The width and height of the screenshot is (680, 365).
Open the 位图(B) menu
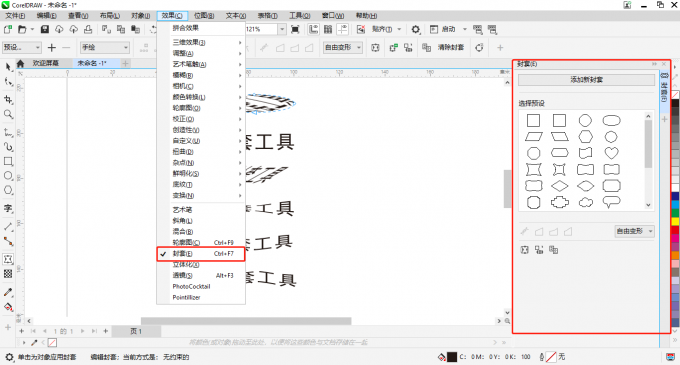coord(204,16)
